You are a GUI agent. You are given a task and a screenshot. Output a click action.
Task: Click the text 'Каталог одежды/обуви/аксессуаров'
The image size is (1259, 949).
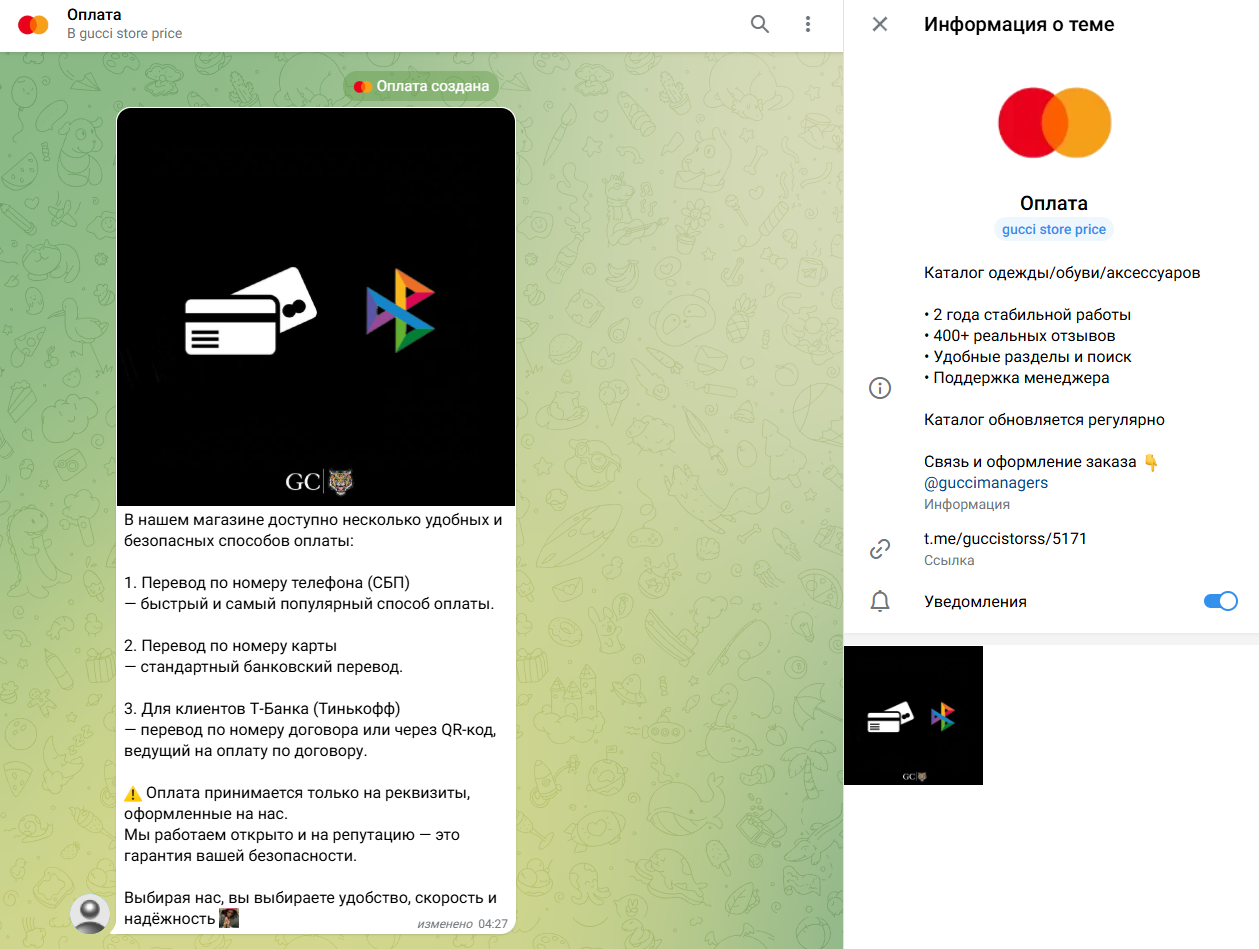point(1062,273)
